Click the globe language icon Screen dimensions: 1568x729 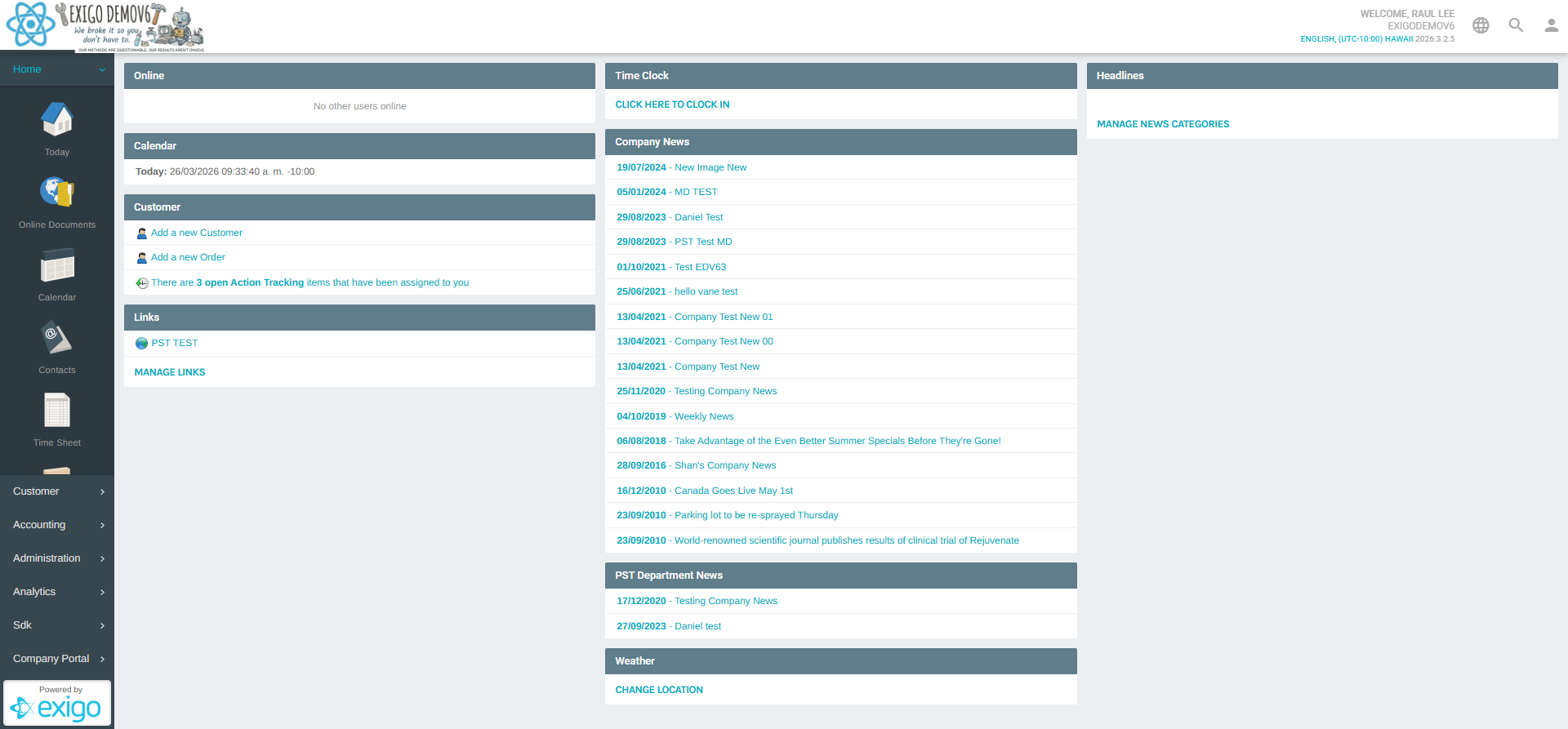tap(1481, 25)
